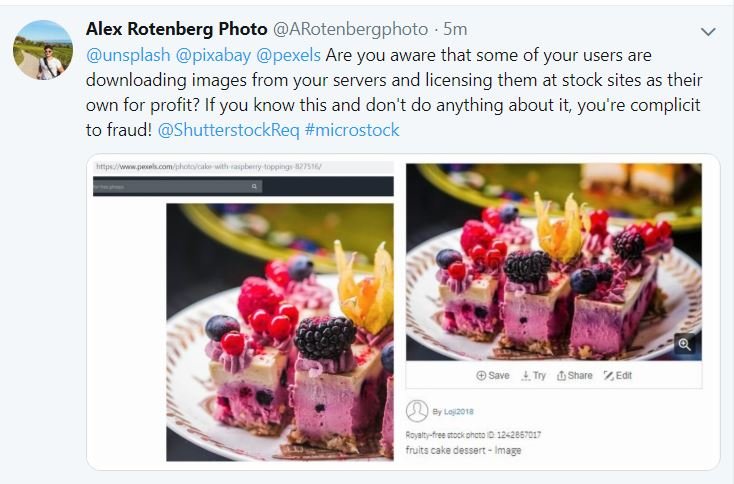
Task: Click the Share button under the photo
Action: [575, 375]
